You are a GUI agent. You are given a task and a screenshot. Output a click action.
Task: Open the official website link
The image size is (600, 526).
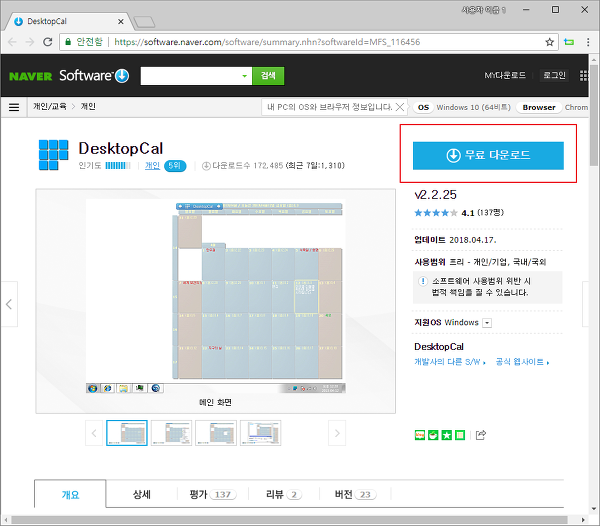(522, 362)
